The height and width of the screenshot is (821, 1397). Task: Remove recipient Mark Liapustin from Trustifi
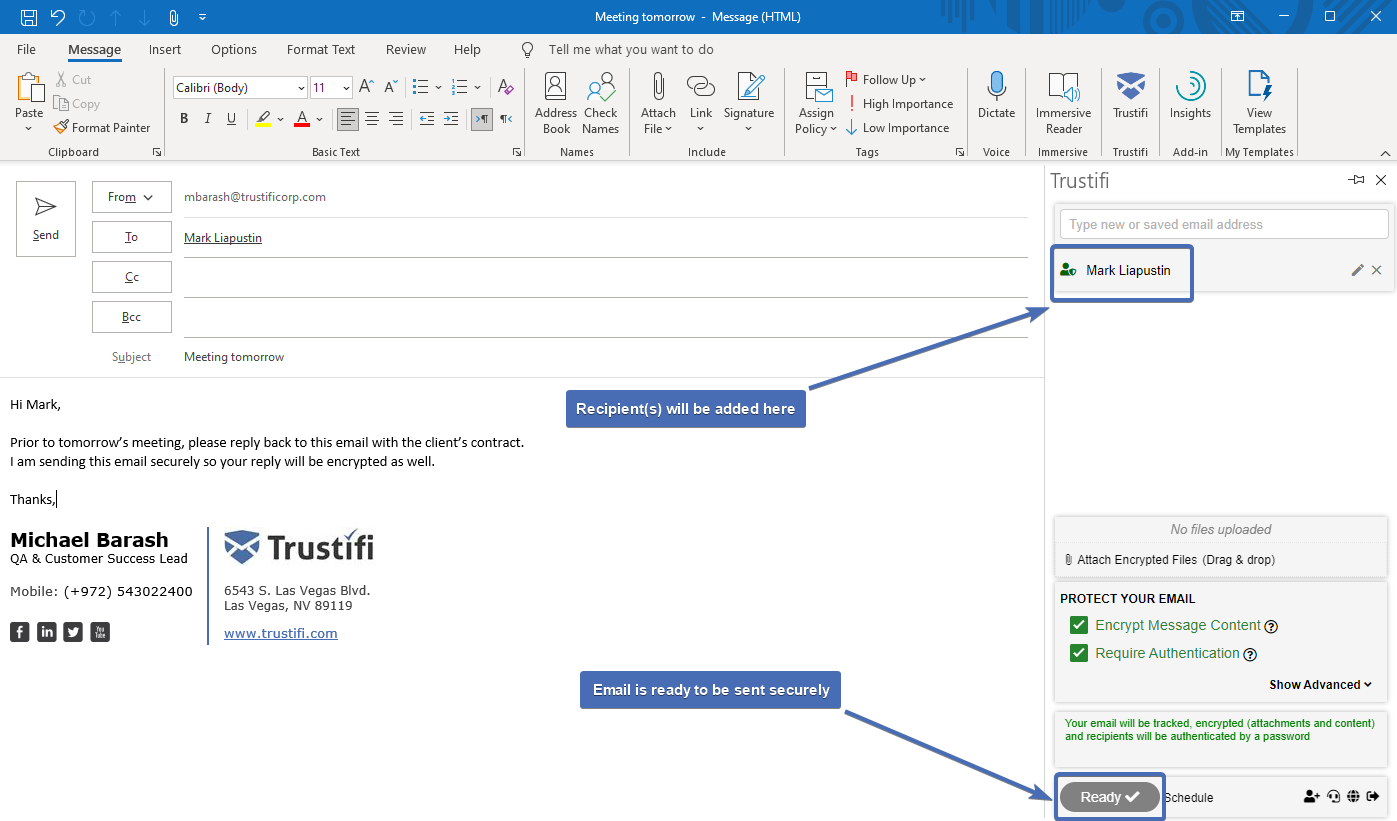click(1377, 270)
